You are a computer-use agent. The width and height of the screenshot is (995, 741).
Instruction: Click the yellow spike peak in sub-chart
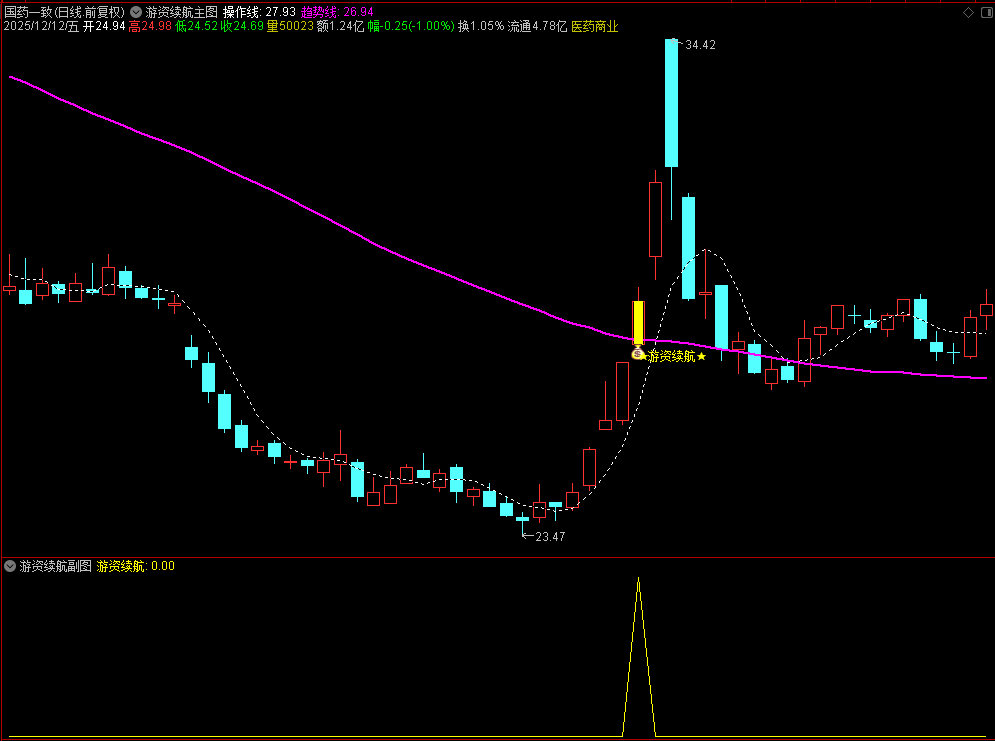click(x=638, y=579)
